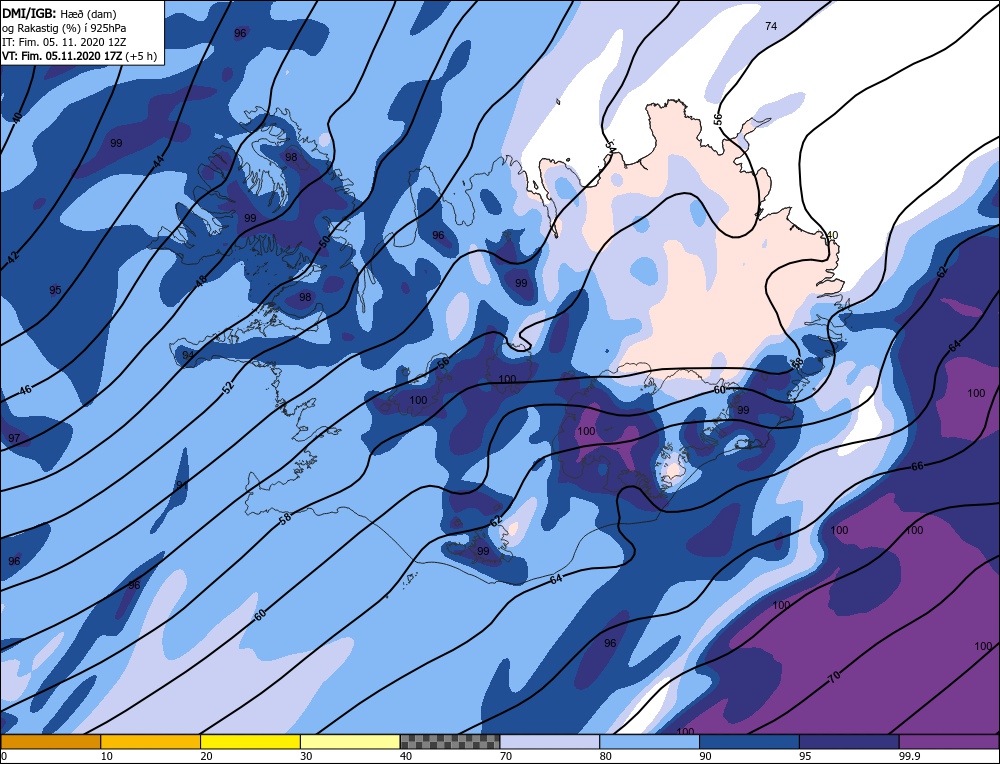This screenshot has height=764, width=1000.
Task: Click the light orange 10–20 legend swatch
Action: [x=151, y=742]
